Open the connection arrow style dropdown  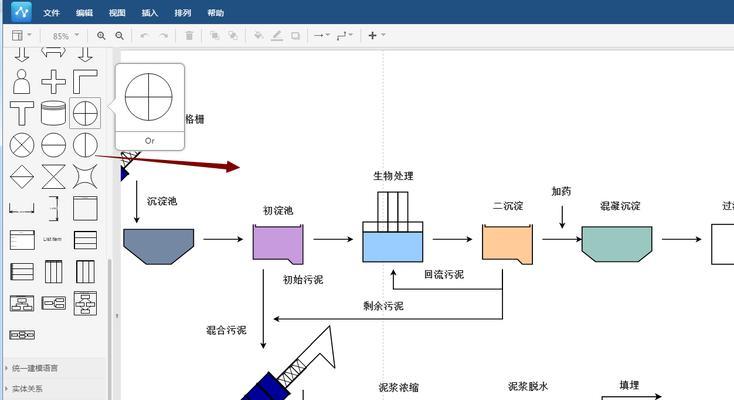click(x=322, y=36)
